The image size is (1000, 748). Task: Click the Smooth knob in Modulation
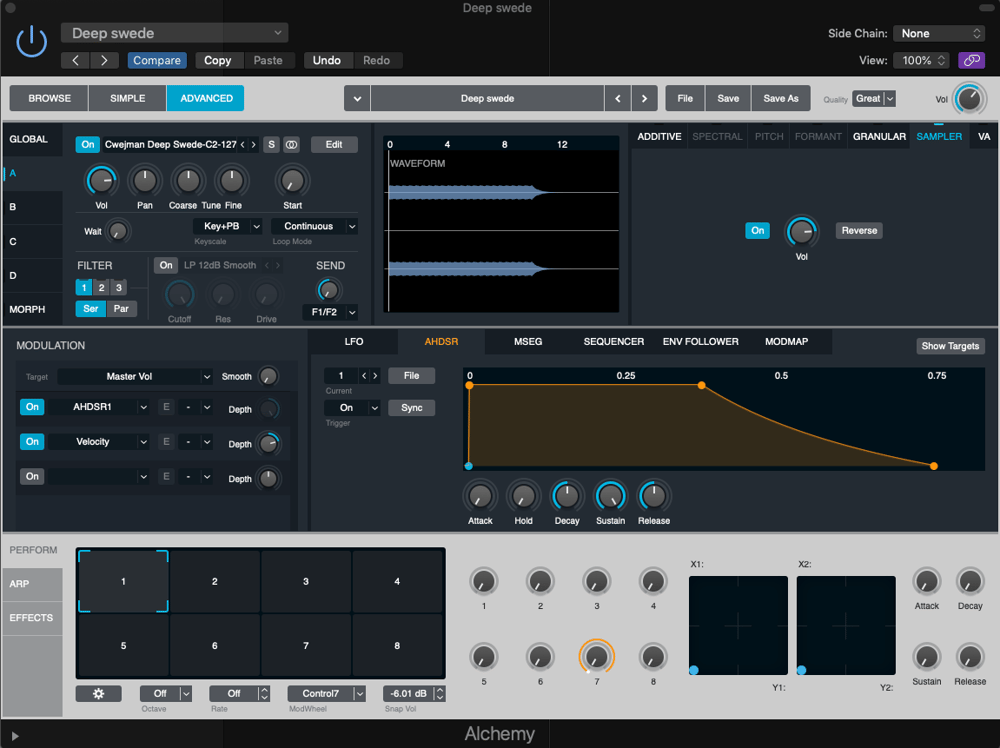tap(268, 376)
